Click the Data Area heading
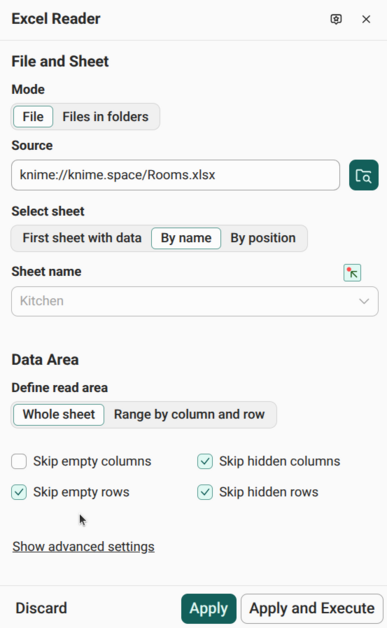The height and width of the screenshot is (628, 387). [45, 360]
